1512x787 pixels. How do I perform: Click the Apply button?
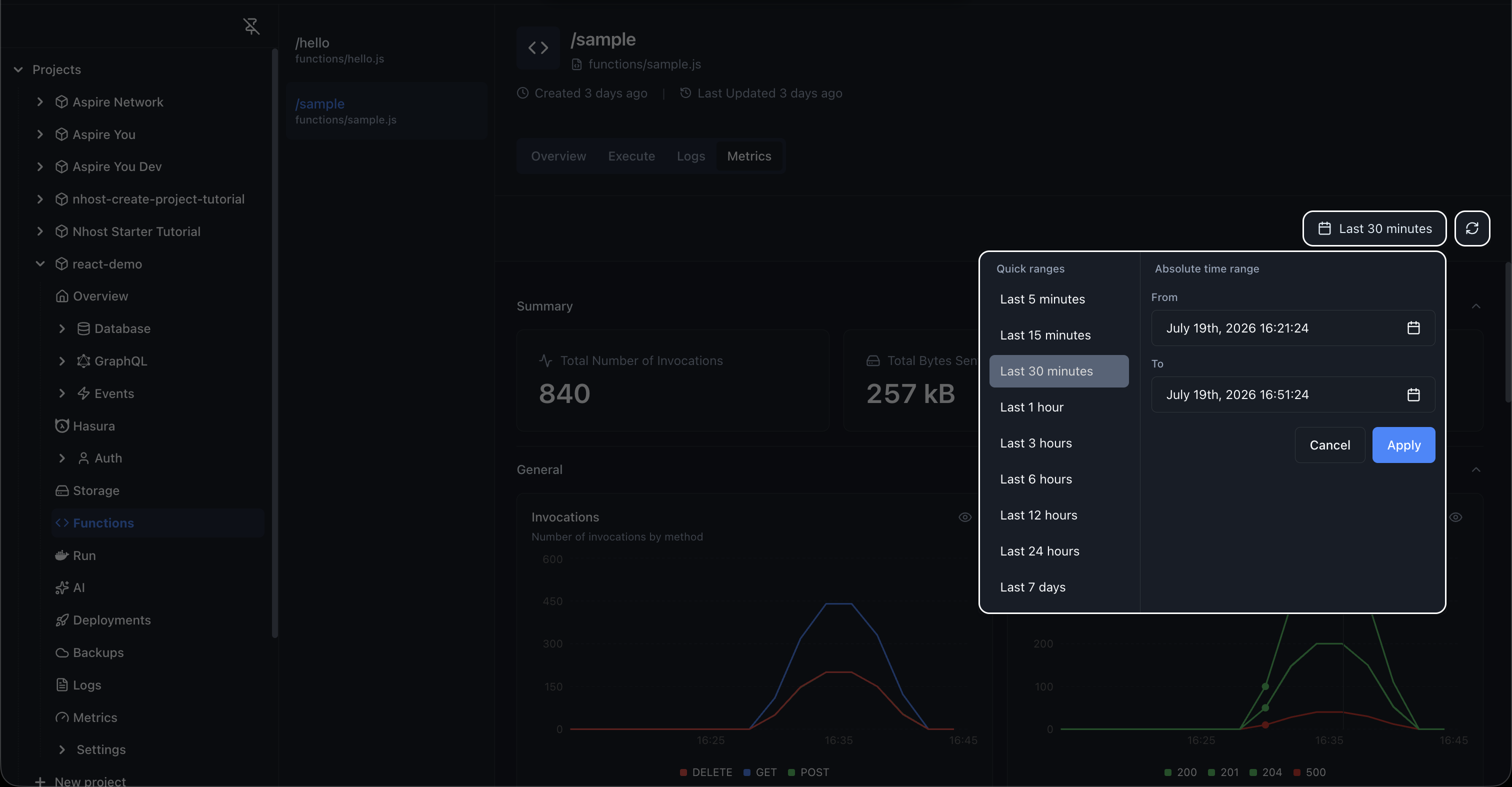coord(1403,445)
